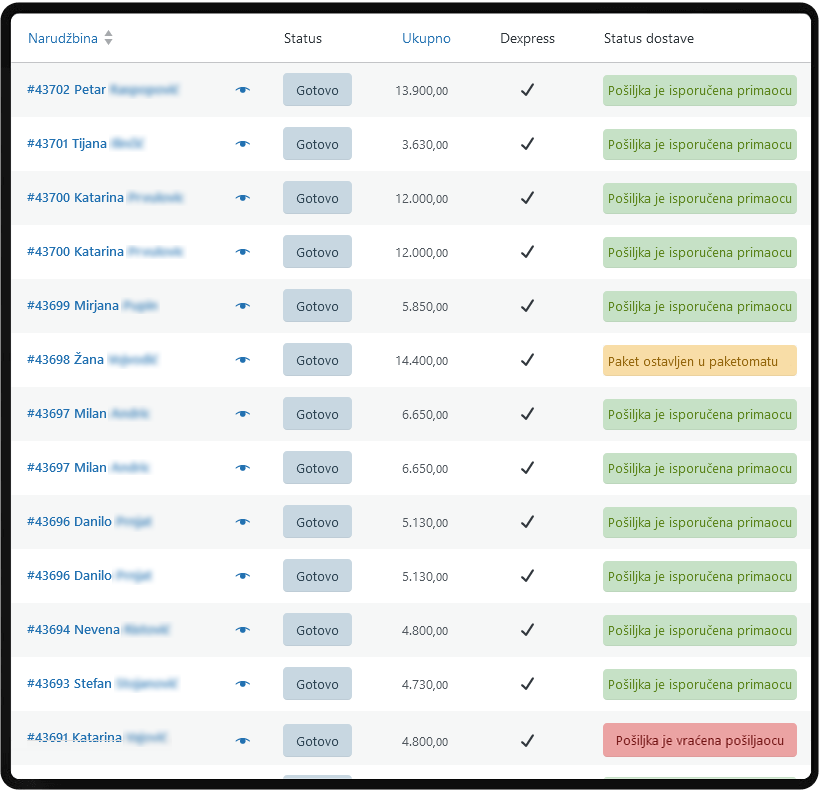Preview order #43693 Stefan with eye icon
The image size is (821, 790).
242,684
